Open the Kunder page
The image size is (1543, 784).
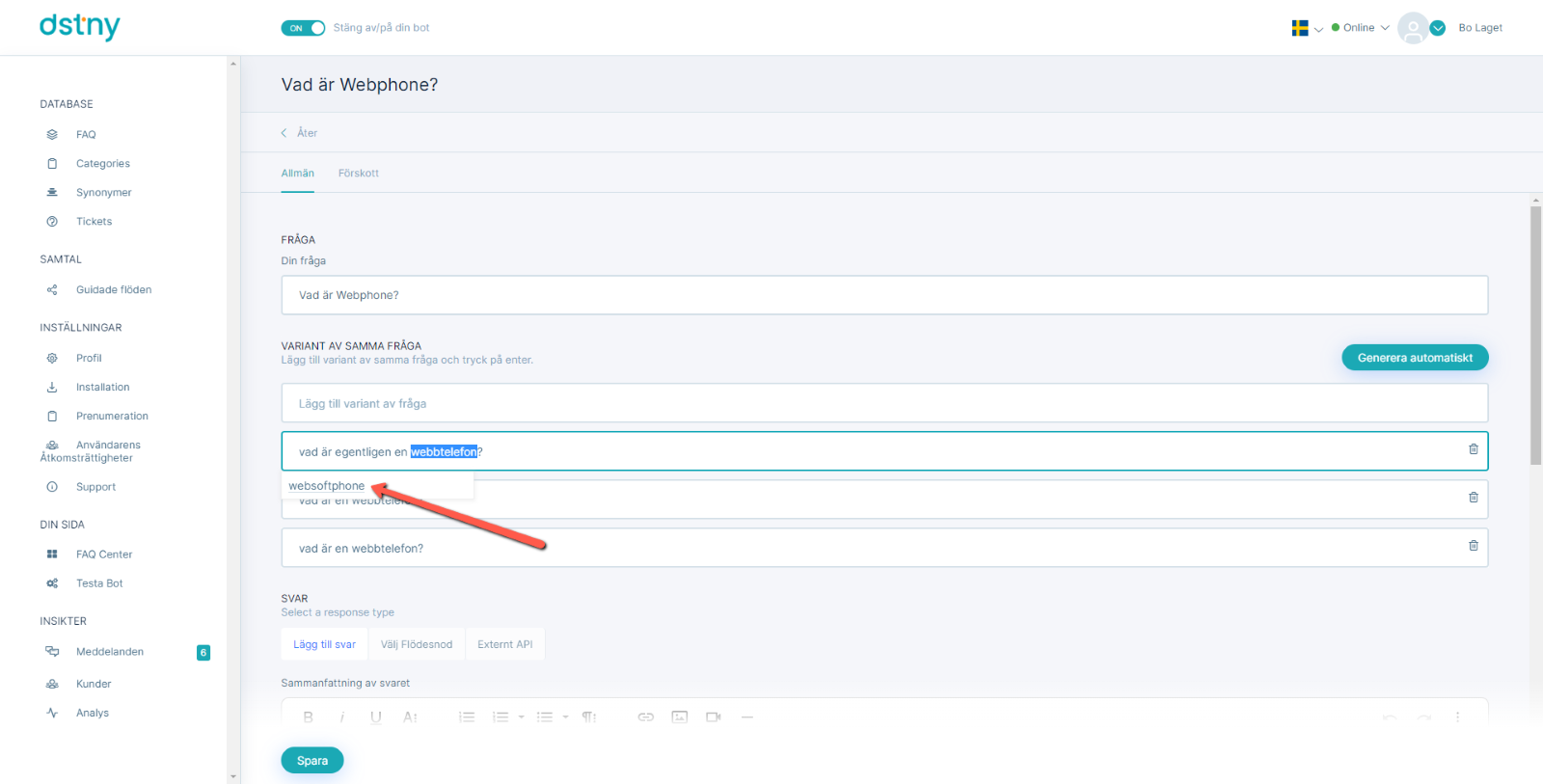[x=94, y=685]
